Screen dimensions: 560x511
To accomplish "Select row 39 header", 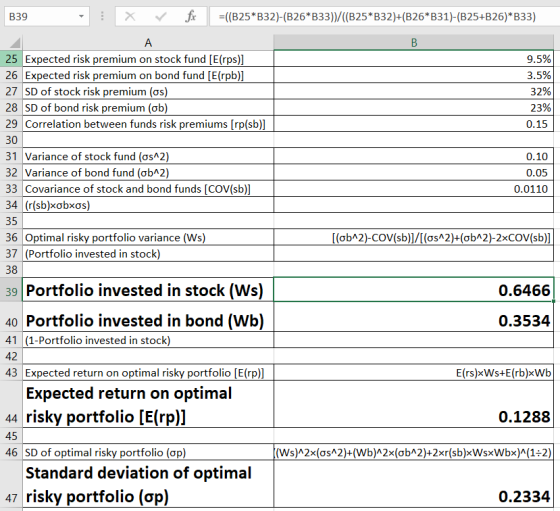I will 11,291.
